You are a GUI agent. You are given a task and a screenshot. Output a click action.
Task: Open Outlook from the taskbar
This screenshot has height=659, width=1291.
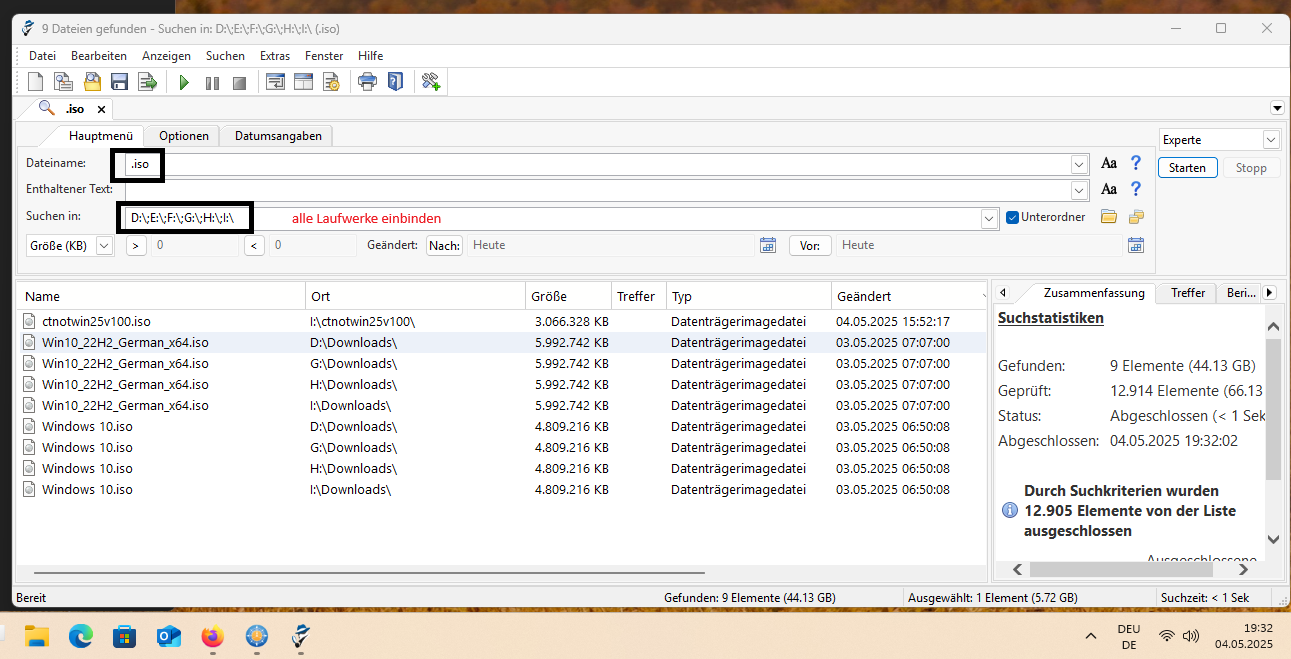click(169, 636)
